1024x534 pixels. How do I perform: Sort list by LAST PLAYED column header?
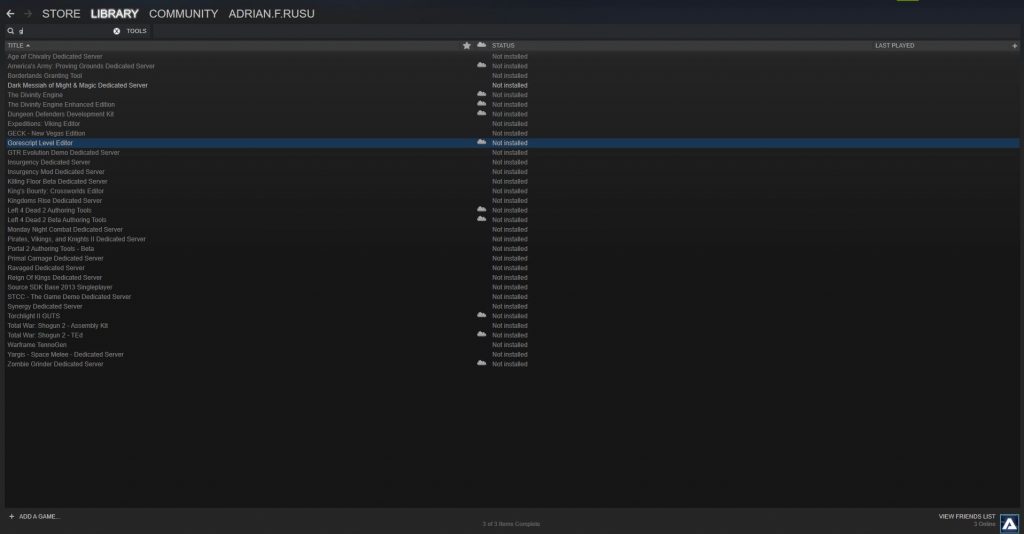[x=895, y=46]
